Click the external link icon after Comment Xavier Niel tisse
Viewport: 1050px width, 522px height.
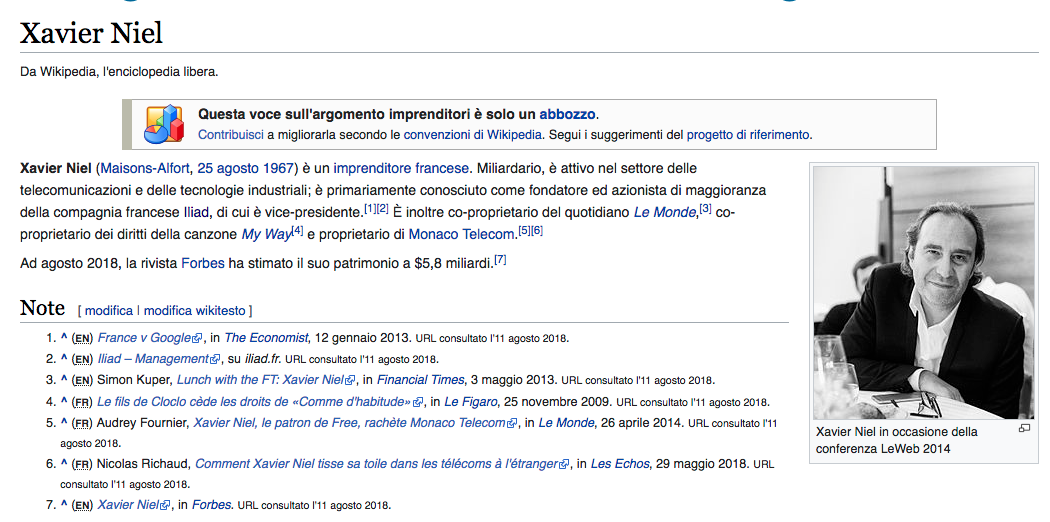point(564,464)
